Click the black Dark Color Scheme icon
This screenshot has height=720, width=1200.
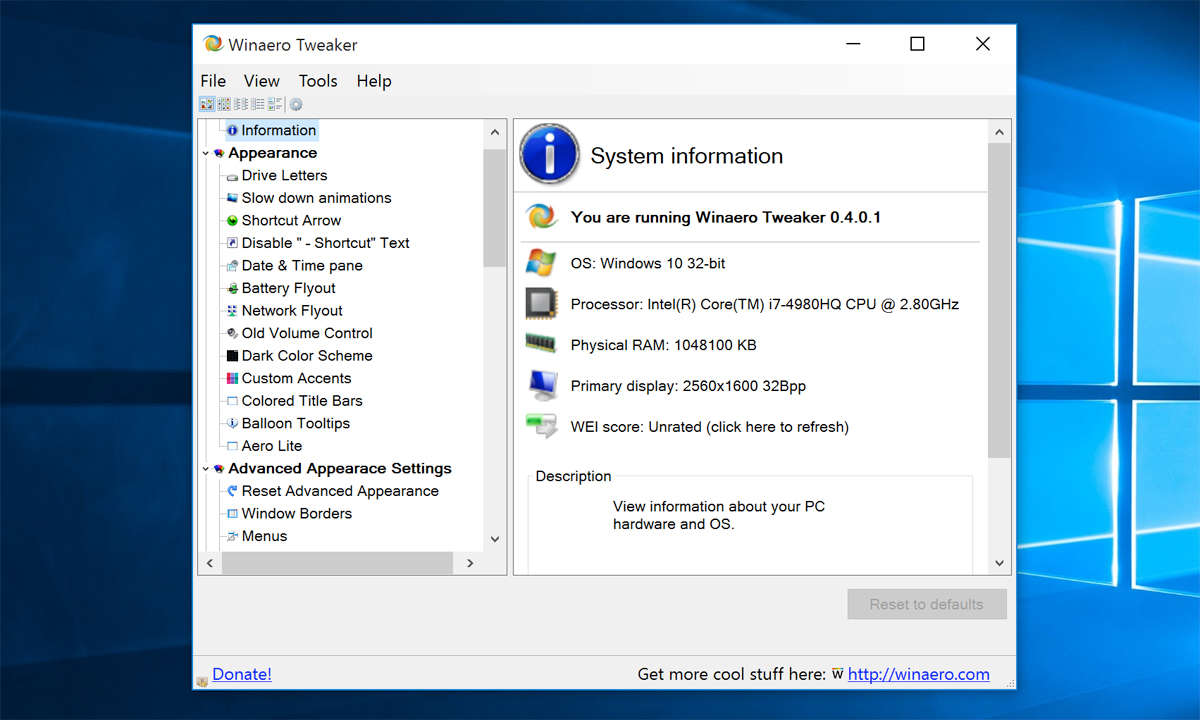point(232,356)
